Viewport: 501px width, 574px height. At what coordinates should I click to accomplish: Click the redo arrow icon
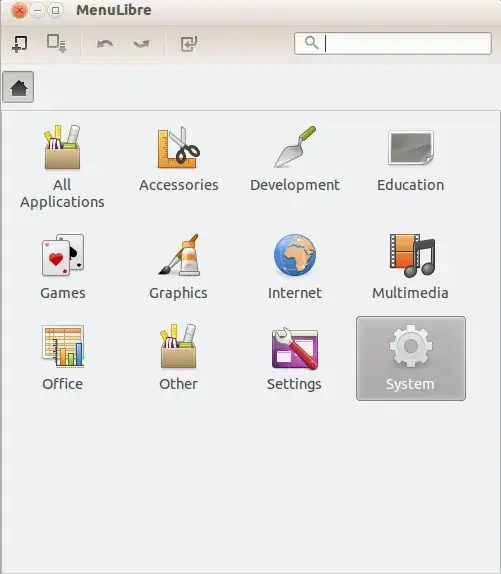tap(141, 44)
